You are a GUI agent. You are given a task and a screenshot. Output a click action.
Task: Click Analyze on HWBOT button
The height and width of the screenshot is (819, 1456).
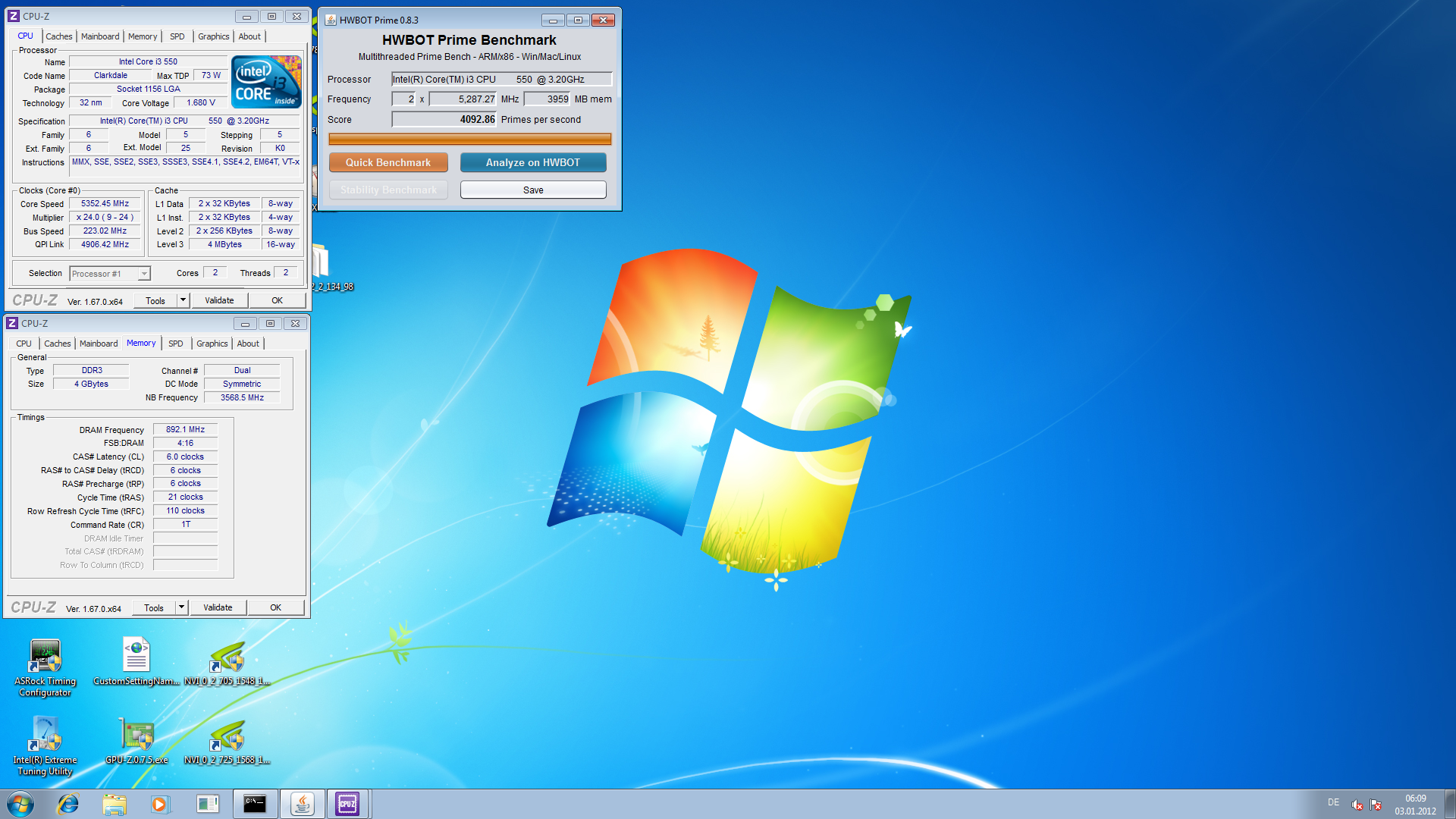click(x=533, y=162)
